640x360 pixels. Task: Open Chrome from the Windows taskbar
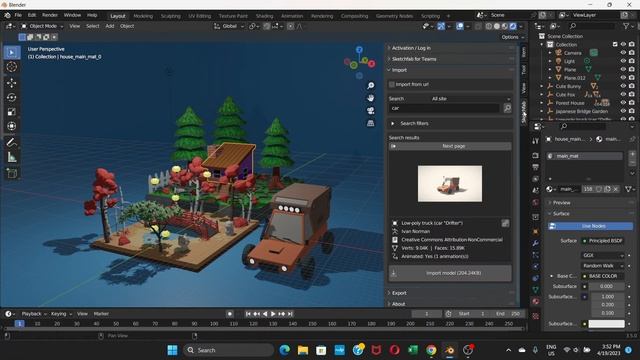[431, 350]
